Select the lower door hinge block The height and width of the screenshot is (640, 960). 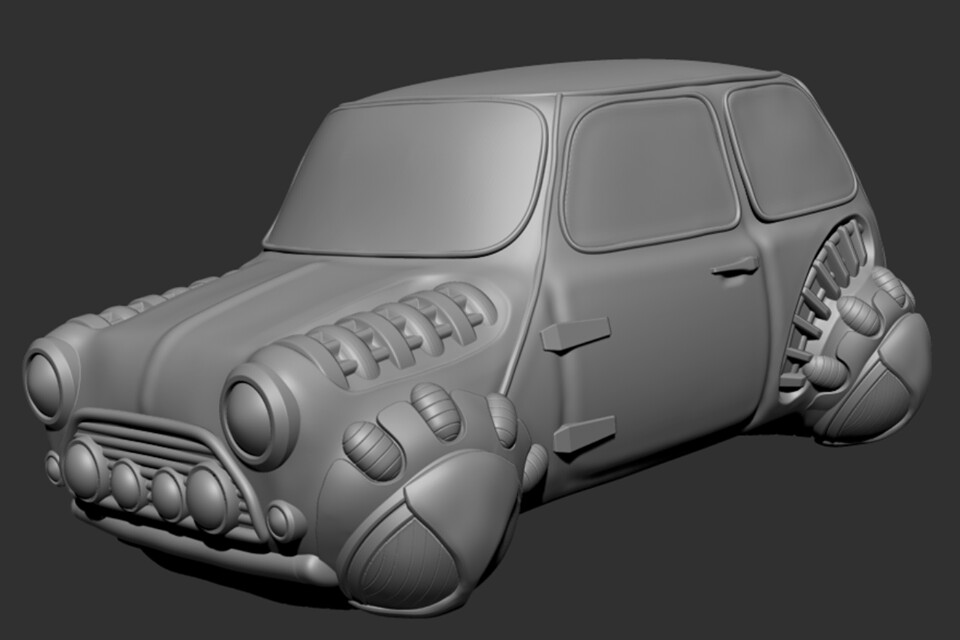tap(585, 438)
